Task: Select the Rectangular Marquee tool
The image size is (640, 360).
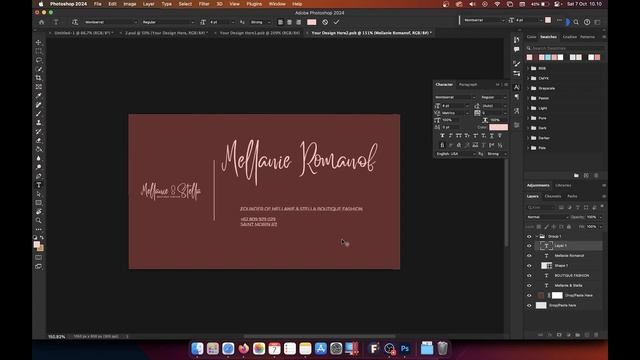Action: [39, 51]
